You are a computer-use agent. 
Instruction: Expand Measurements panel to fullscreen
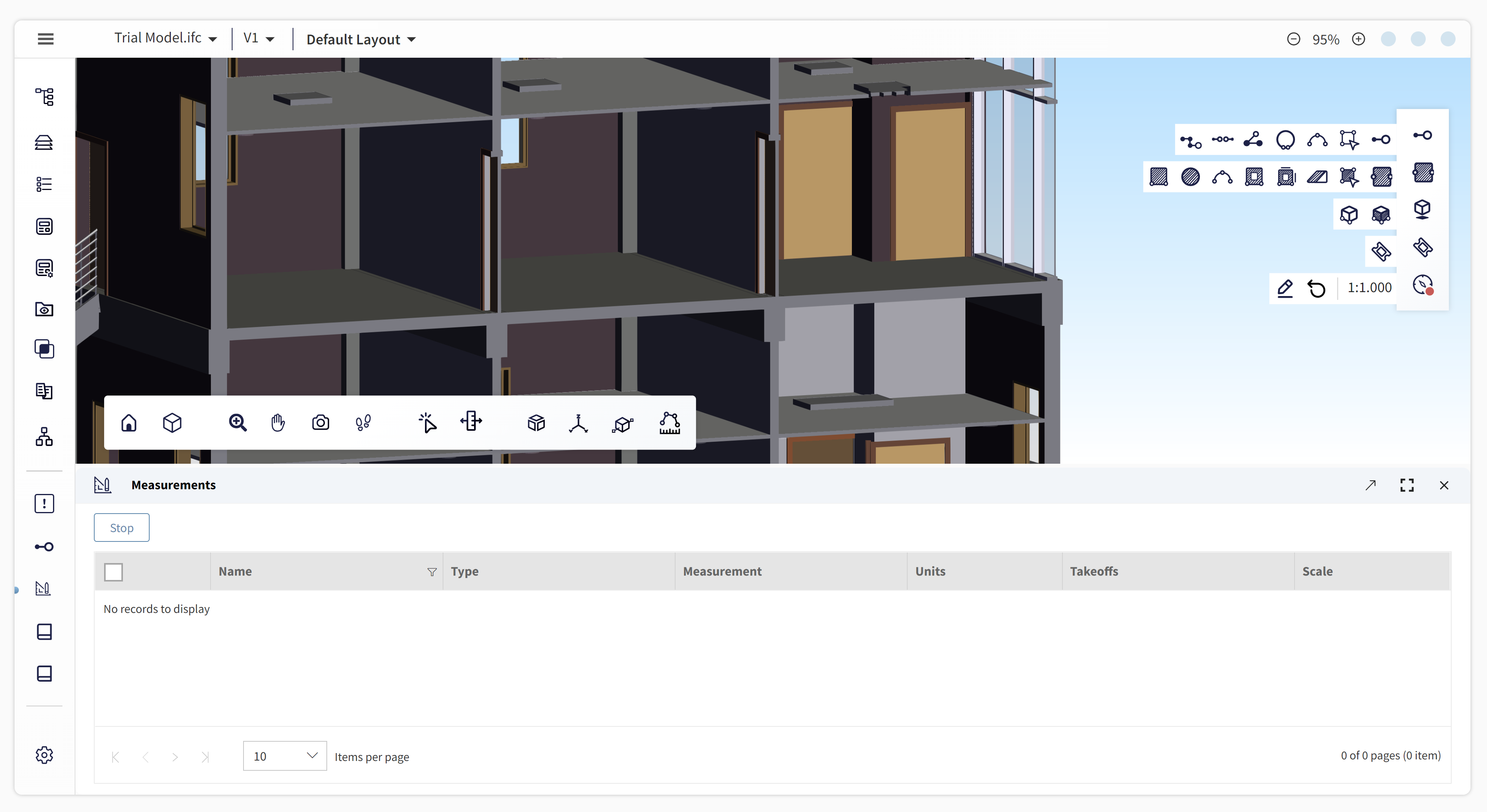1407,485
